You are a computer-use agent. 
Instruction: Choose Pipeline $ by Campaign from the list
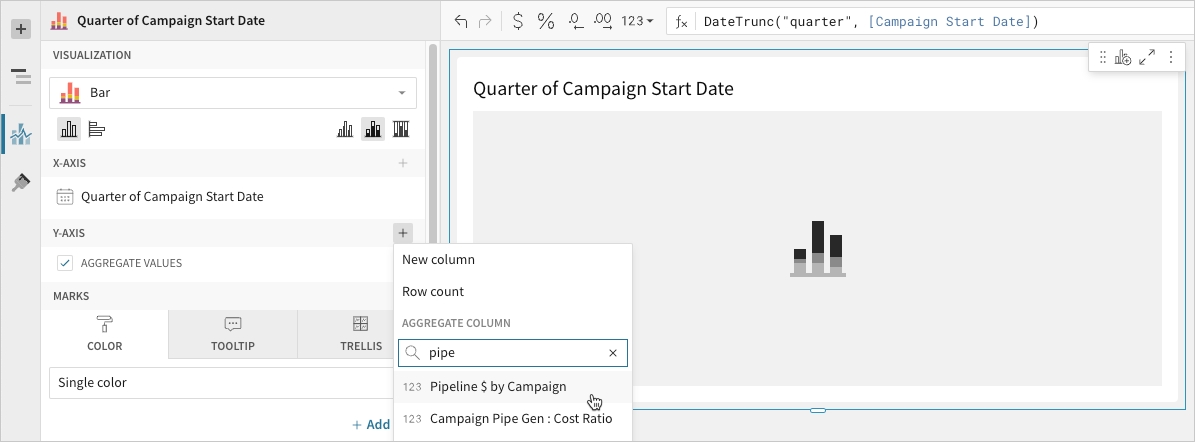498,387
